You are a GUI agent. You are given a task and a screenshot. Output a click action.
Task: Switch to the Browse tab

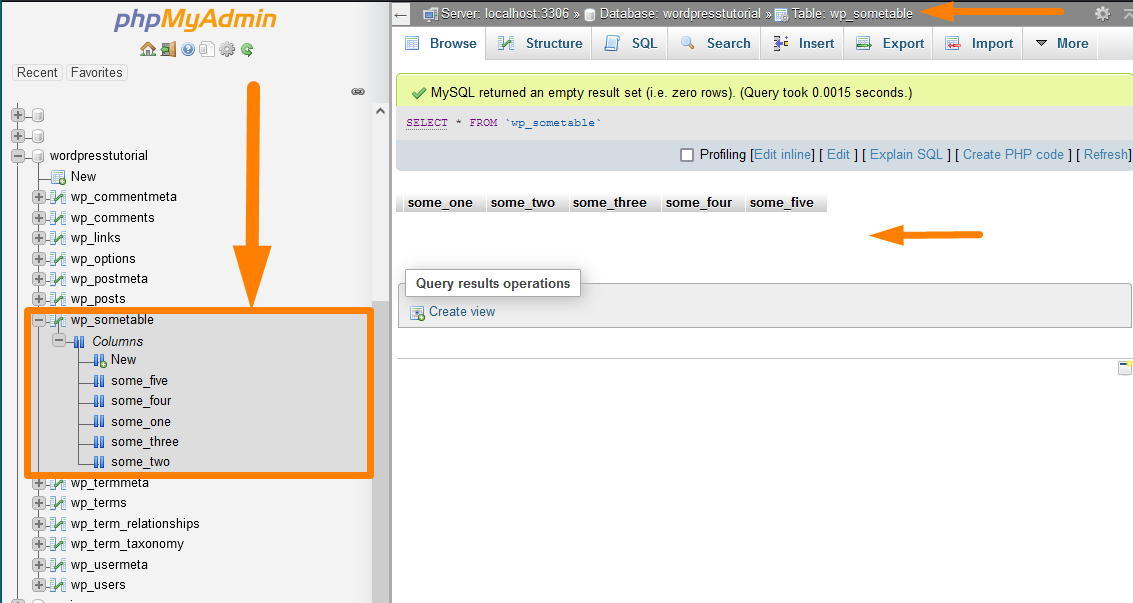441,43
